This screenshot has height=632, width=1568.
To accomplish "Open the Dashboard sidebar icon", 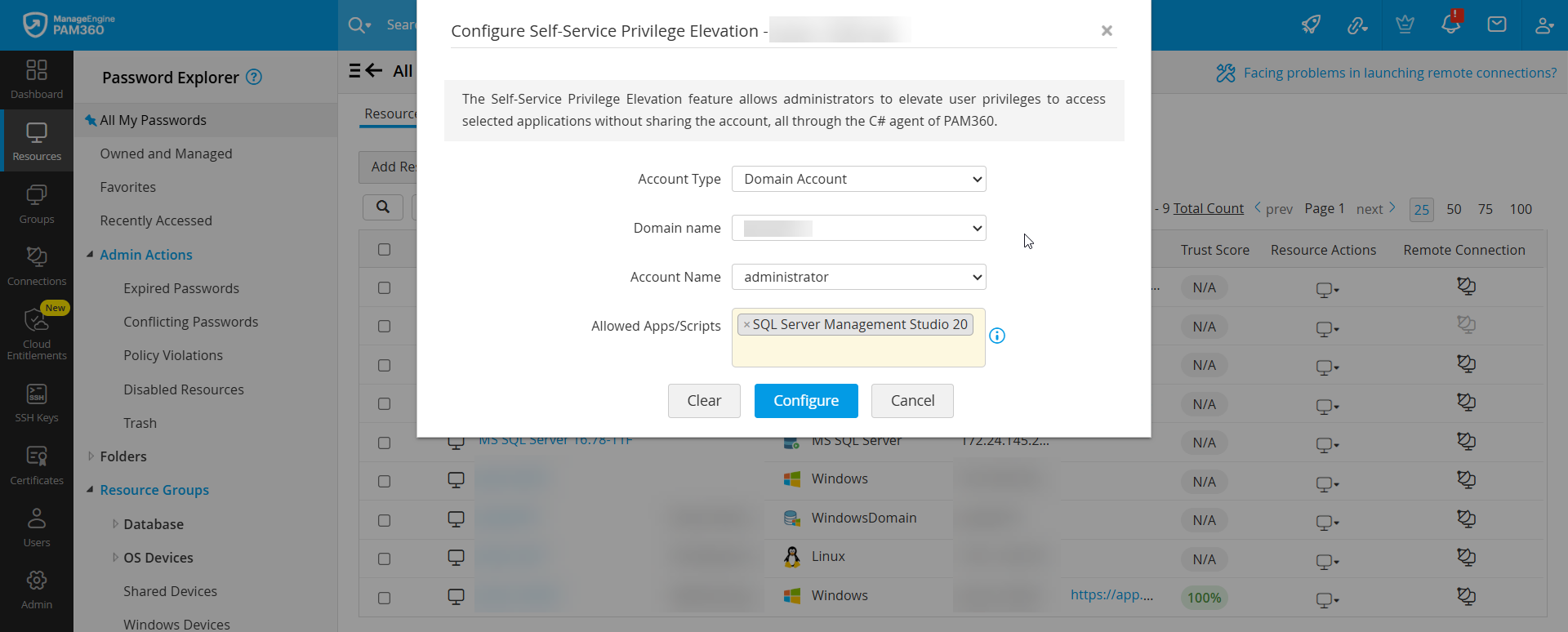I will tap(37, 79).
